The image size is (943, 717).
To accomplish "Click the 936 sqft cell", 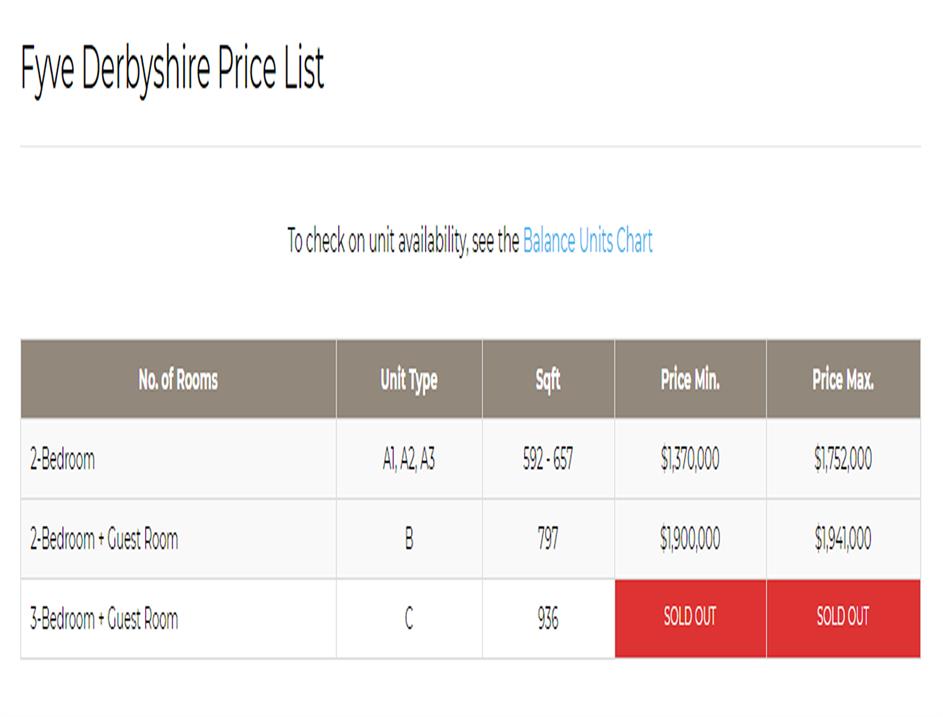I will tap(548, 619).
